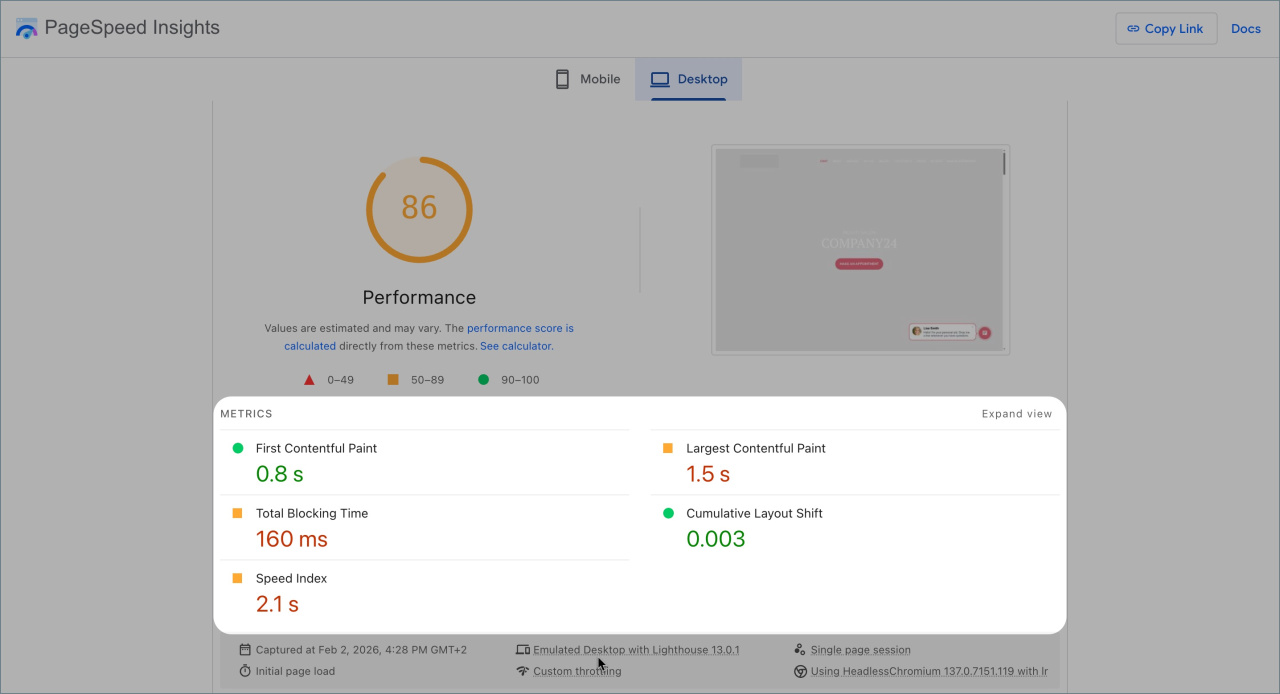Click the green Cumulative Layout Shift dot
Image resolution: width=1280 pixels, height=694 pixels.
click(668, 513)
